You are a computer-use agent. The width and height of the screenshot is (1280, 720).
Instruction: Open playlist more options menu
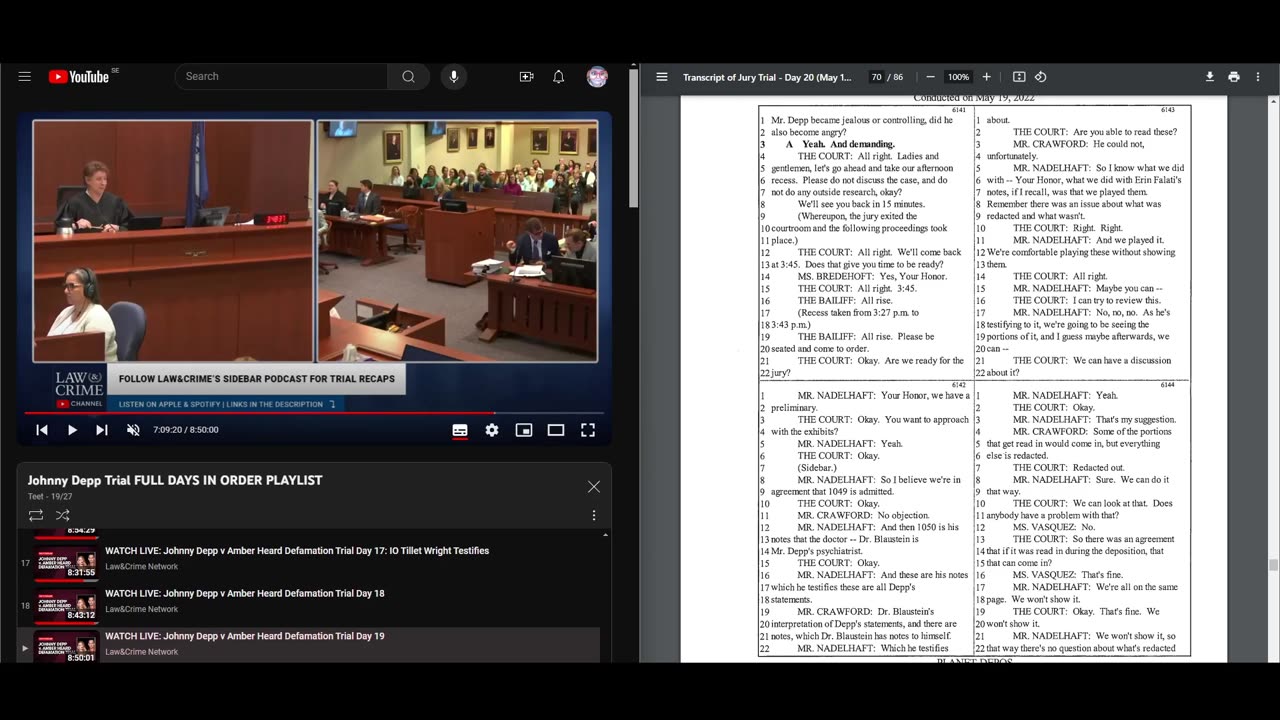coord(594,515)
